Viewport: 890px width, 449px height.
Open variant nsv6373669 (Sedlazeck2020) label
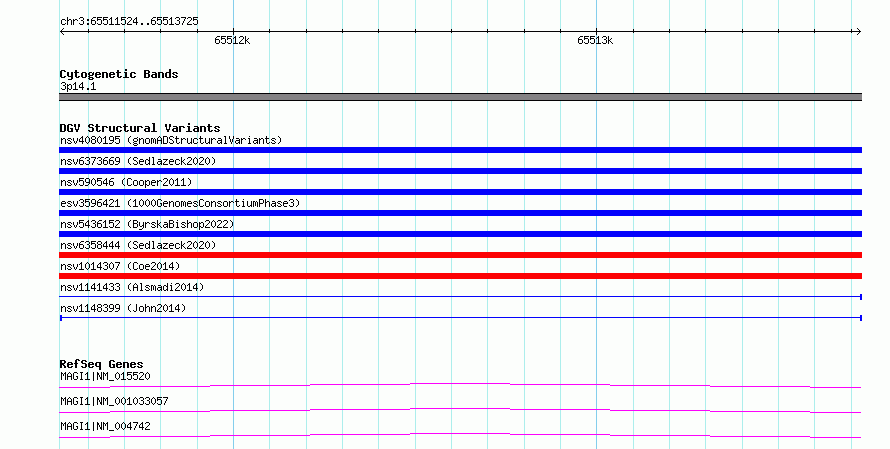(x=138, y=161)
